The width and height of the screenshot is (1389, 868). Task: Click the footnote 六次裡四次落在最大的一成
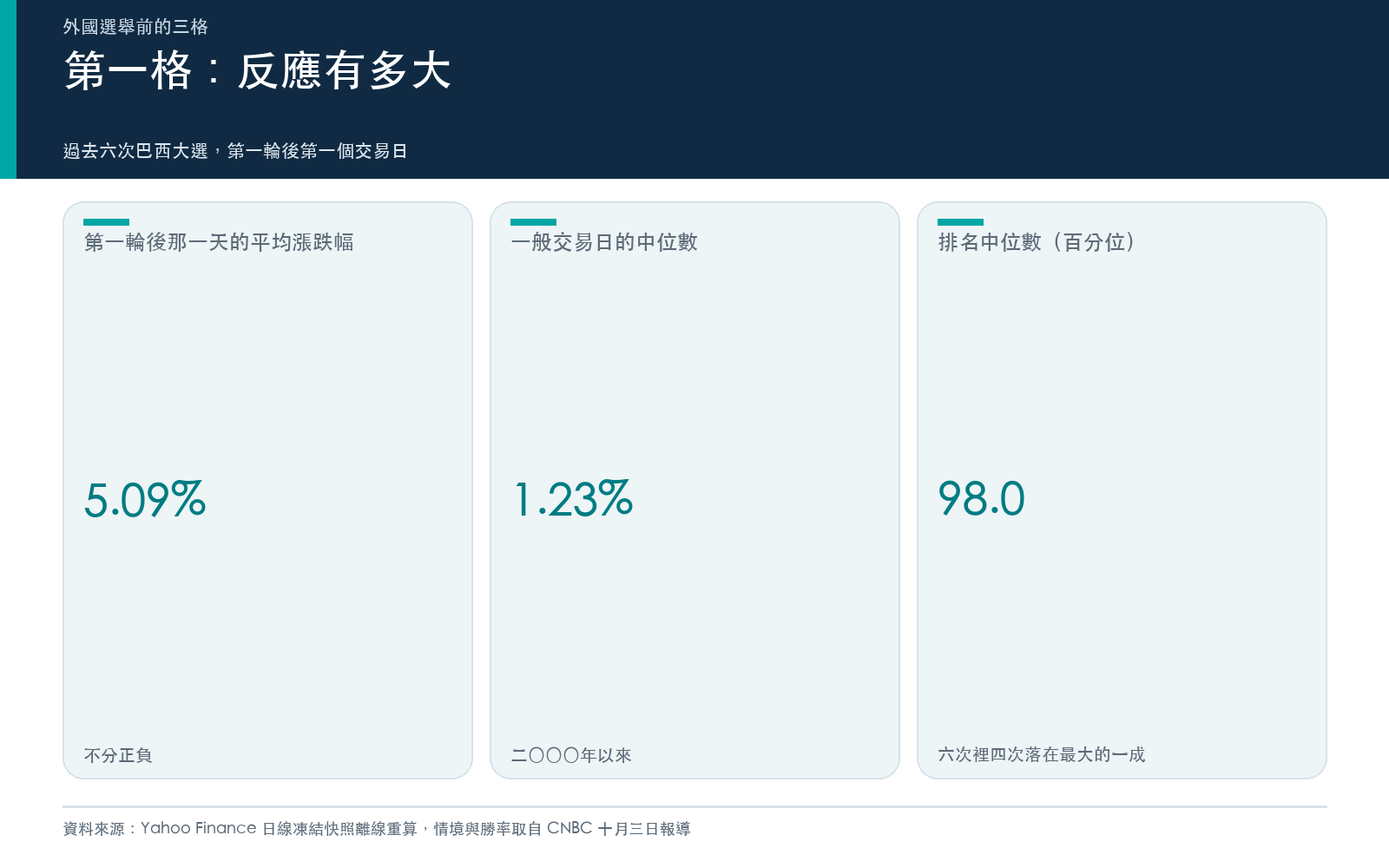(x=1042, y=754)
